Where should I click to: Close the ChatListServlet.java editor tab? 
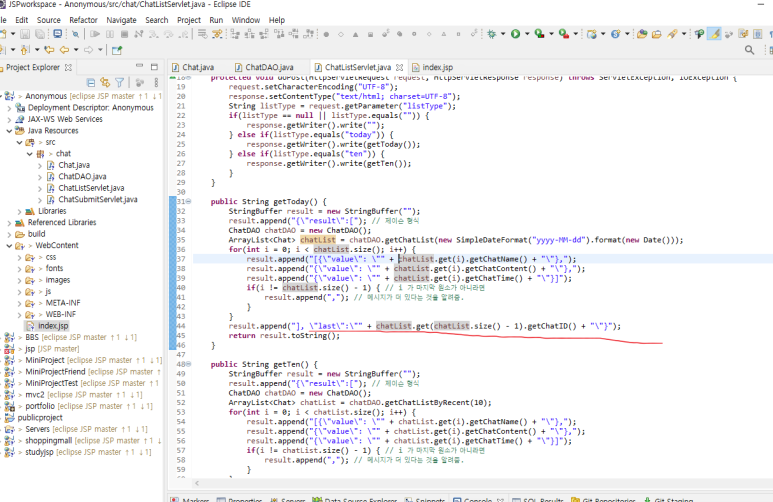click(400, 68)
